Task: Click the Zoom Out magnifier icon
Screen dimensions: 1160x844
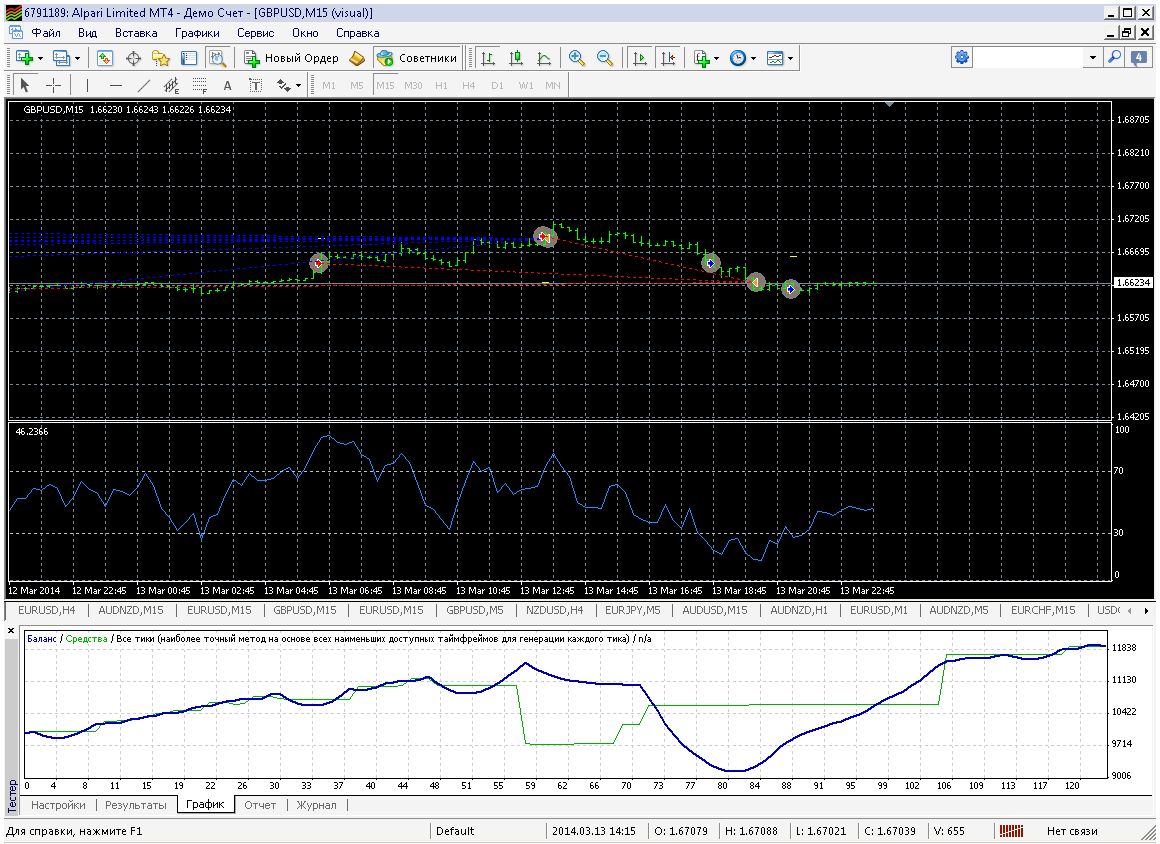Action: [604, 58]
